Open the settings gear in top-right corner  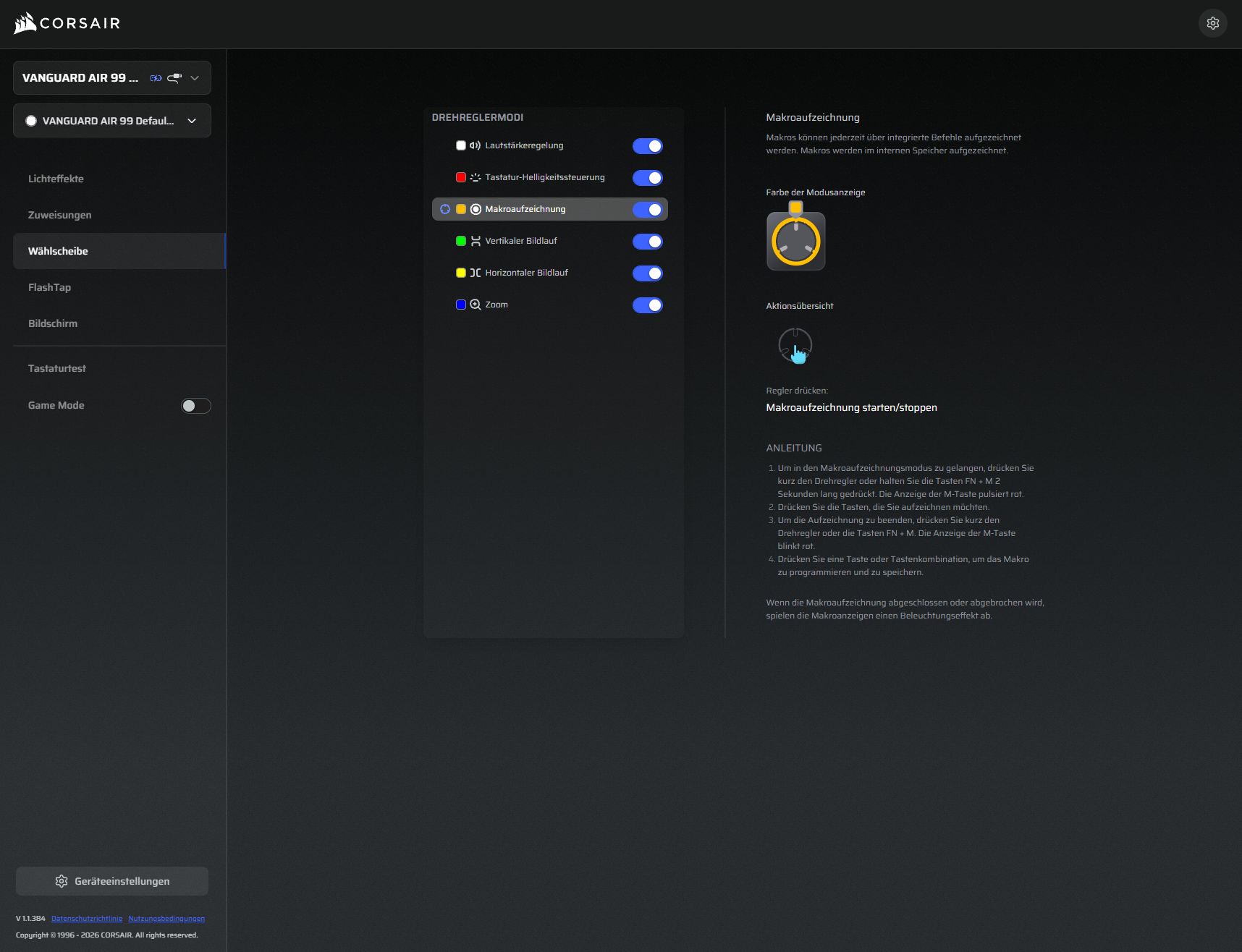(x=1213, y=23)
